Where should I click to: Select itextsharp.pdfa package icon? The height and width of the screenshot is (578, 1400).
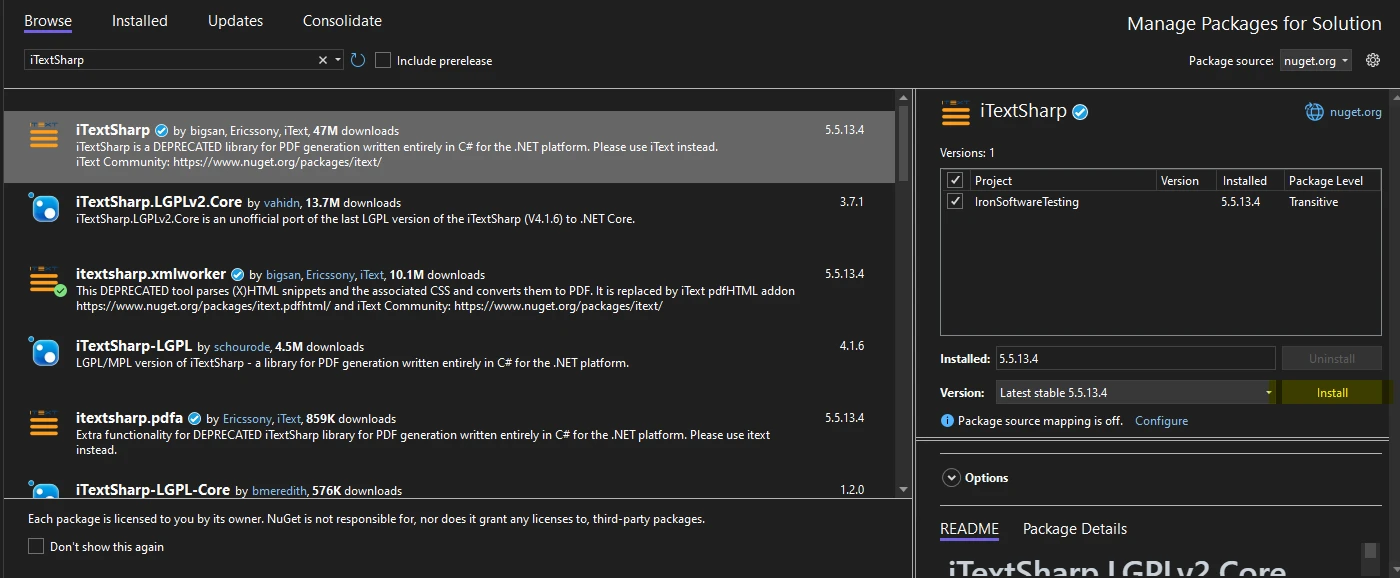coord(44,424)
